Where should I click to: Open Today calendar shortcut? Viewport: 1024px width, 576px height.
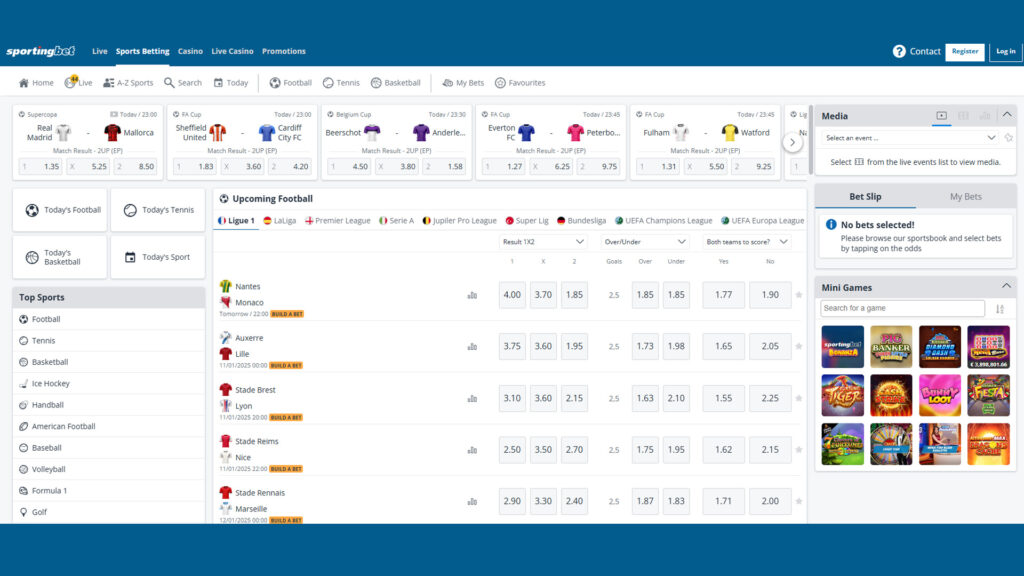(x=231, y=83)
